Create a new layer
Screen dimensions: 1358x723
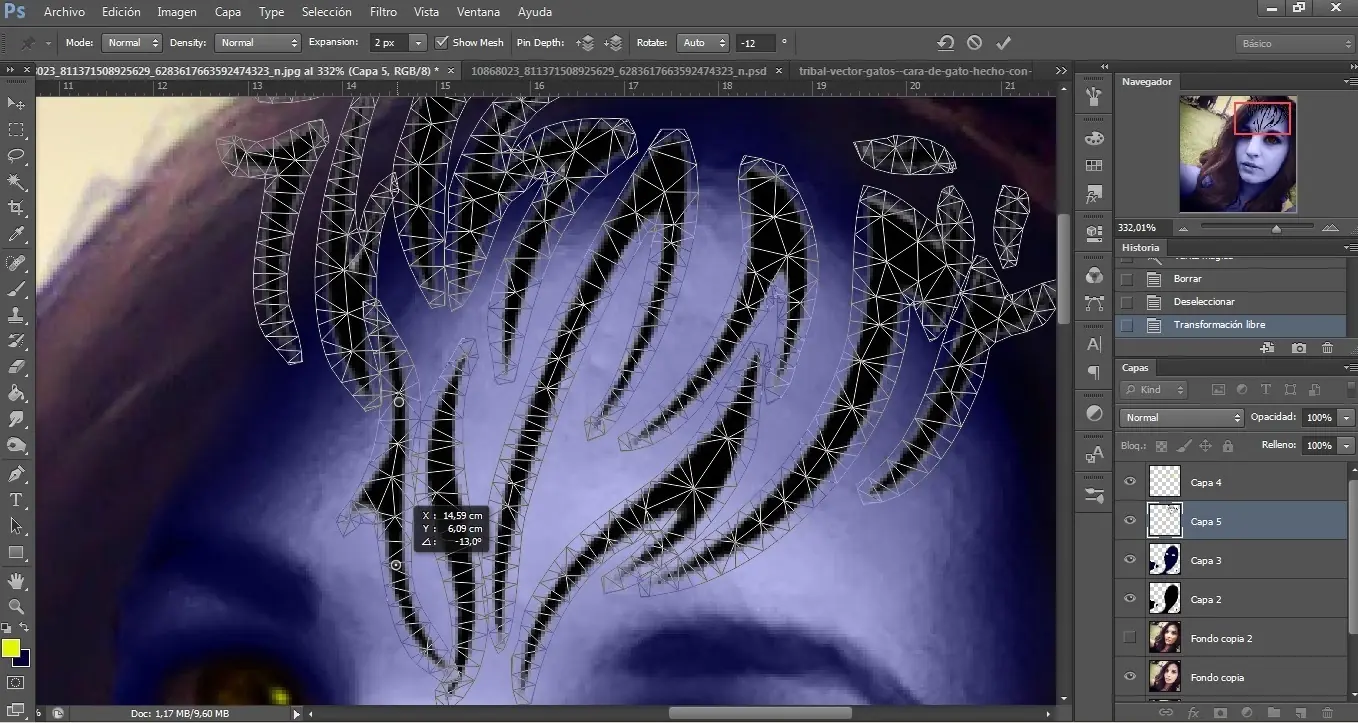tap(1302, 713)
